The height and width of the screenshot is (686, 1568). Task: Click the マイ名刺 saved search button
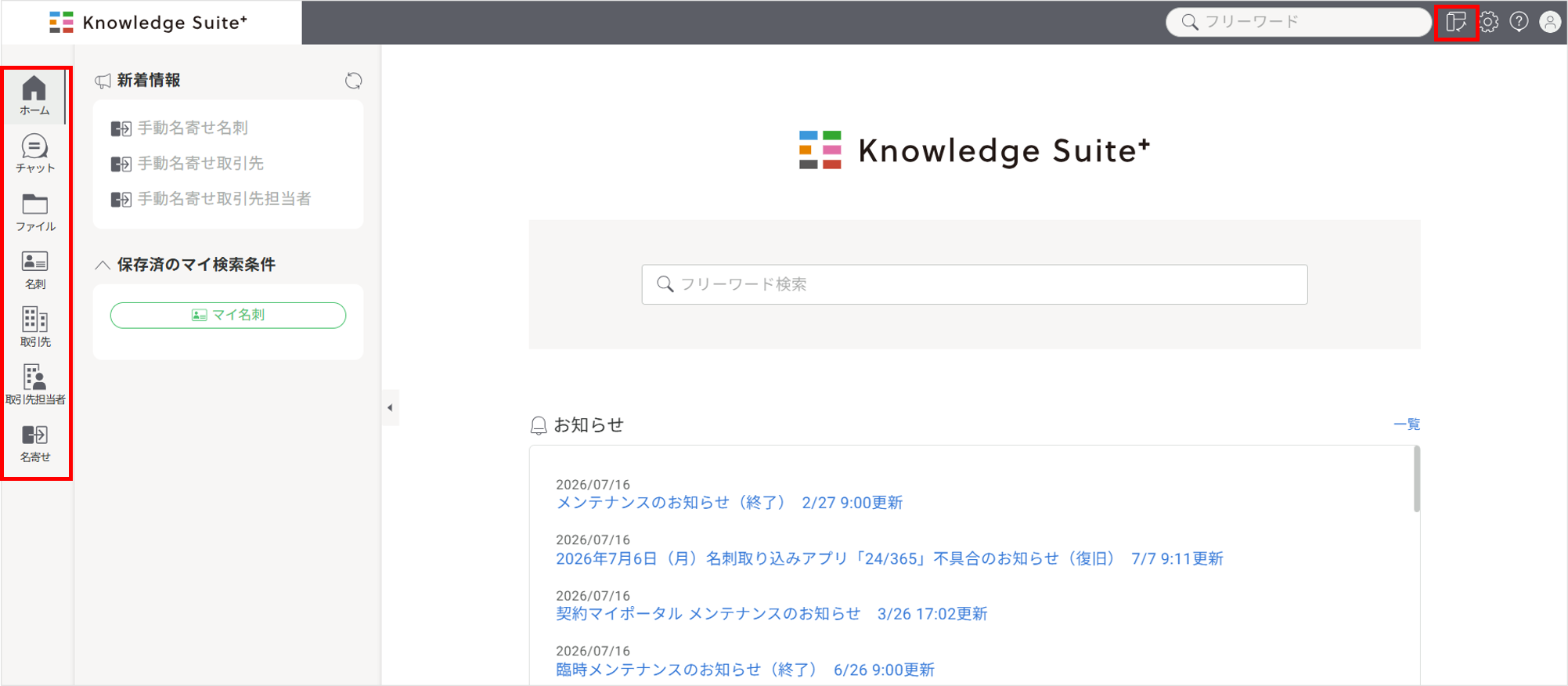(x=228, y=315)
